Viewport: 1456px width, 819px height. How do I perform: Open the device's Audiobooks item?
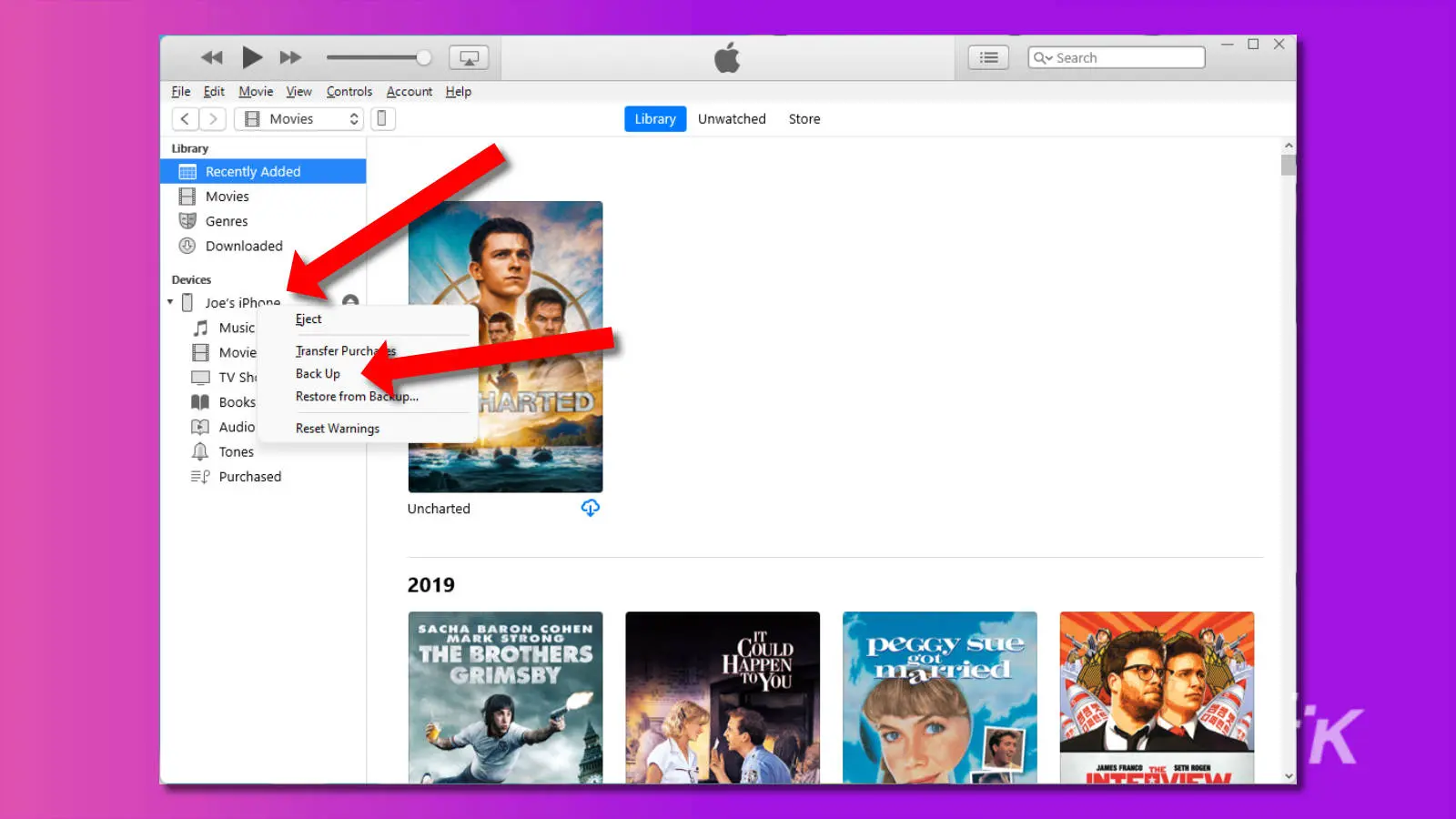(x=224, y=427)
